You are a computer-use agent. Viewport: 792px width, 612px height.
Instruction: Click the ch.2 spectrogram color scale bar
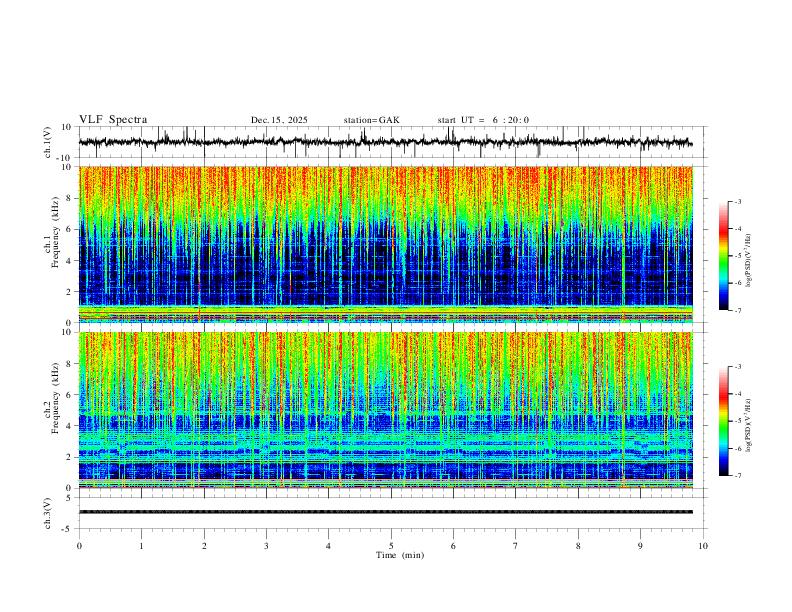tap(724, 421)
